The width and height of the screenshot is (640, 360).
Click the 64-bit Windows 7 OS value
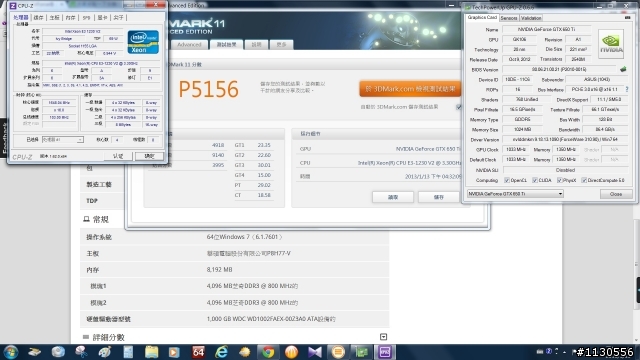point(244,237)
